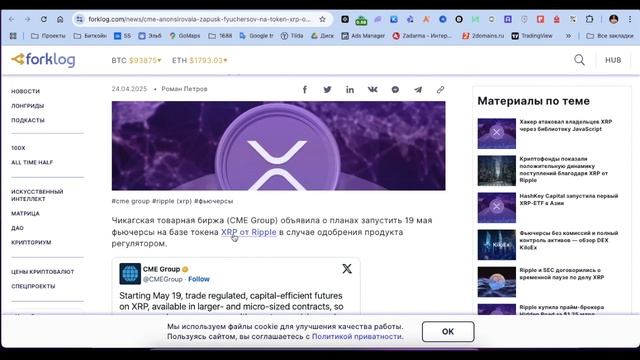The image size is (640, 360).
Task: Open TradingView bookmark
Action: click(x=532, y=36)
